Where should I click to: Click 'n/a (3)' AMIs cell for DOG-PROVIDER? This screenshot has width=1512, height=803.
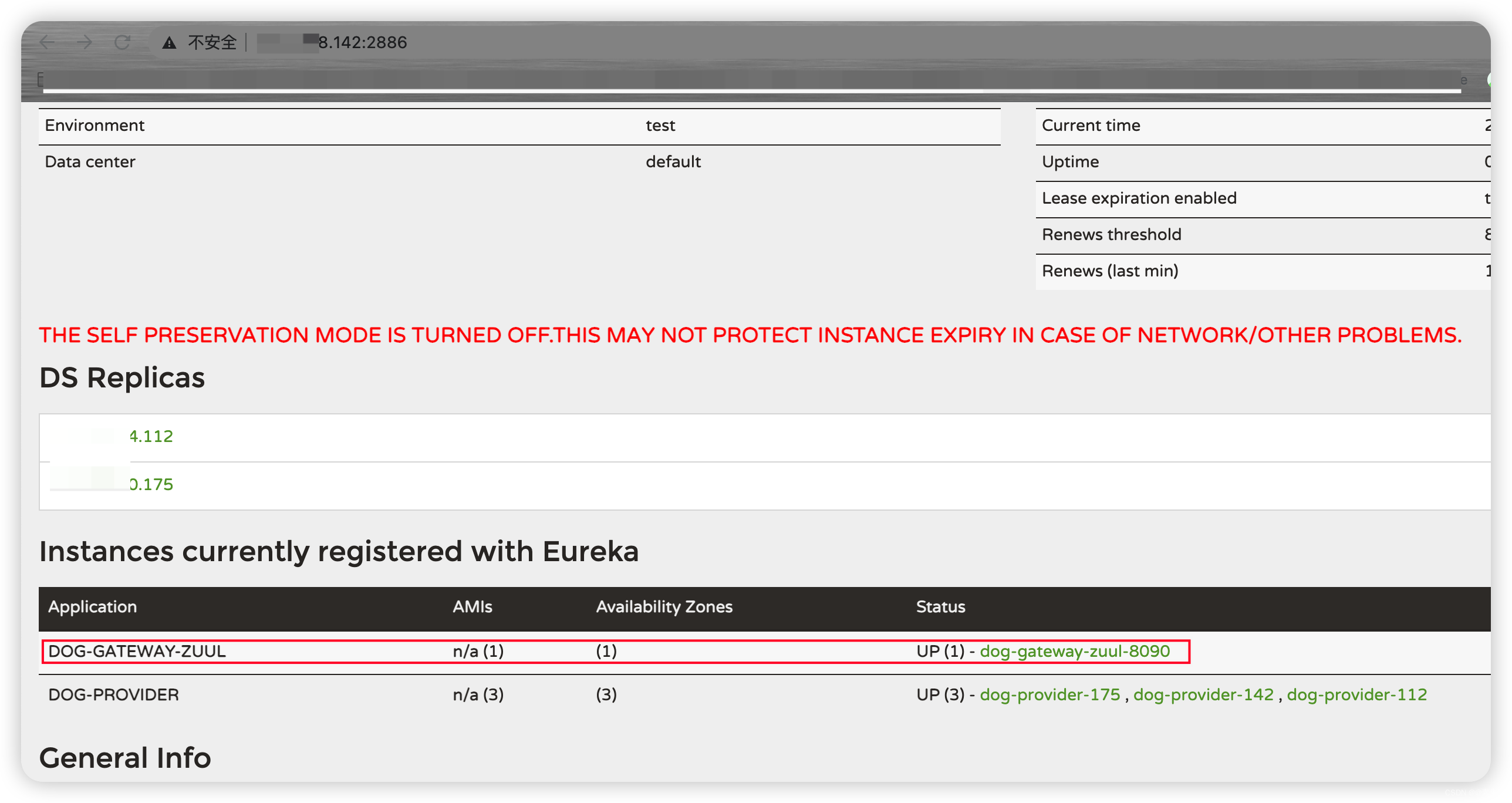pyautogui.click(x=478, y=694)
